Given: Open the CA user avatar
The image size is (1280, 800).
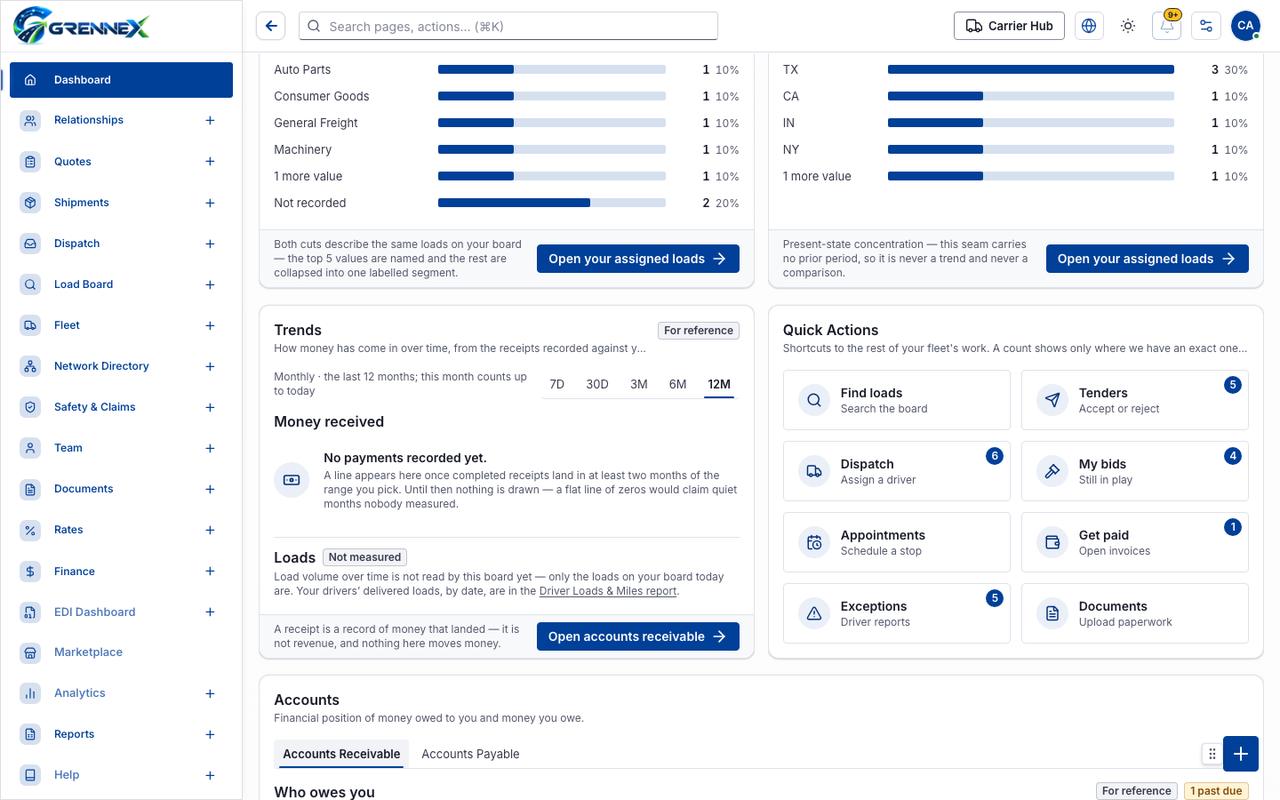Looking at the screenshot, I should (x=1245, y=26).
